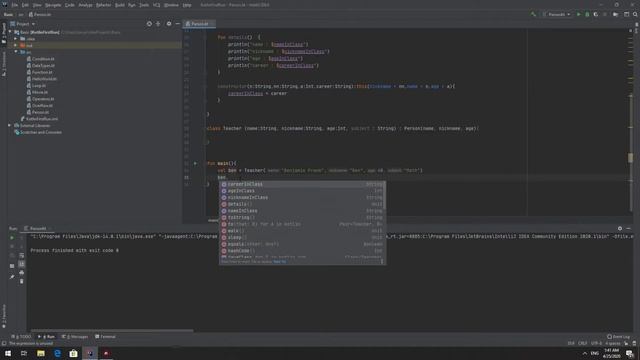
Task: Toggle the tool window bars icon in the bottom-left corner
Action: click(x=4, y=344)
